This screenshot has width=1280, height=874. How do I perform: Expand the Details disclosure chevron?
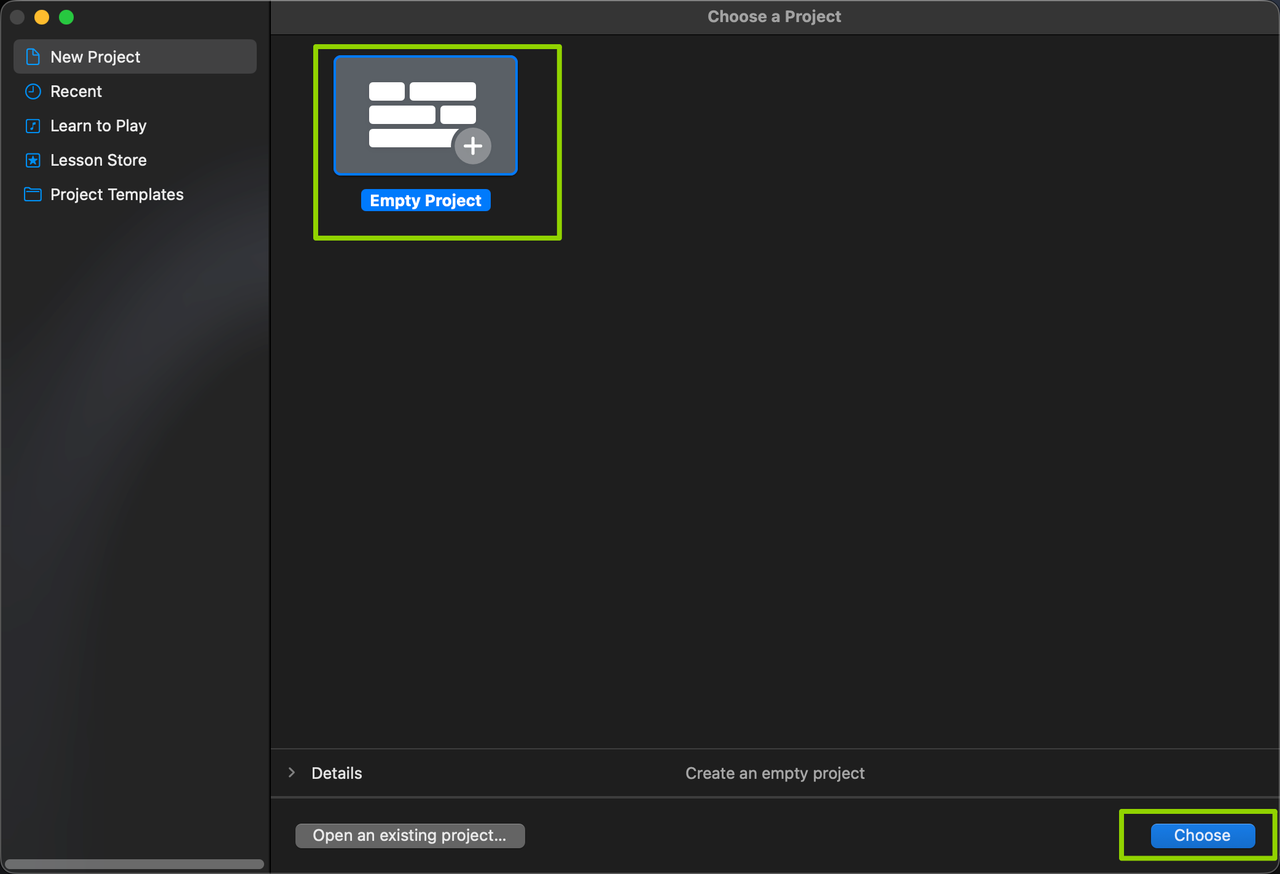point(292,773)
